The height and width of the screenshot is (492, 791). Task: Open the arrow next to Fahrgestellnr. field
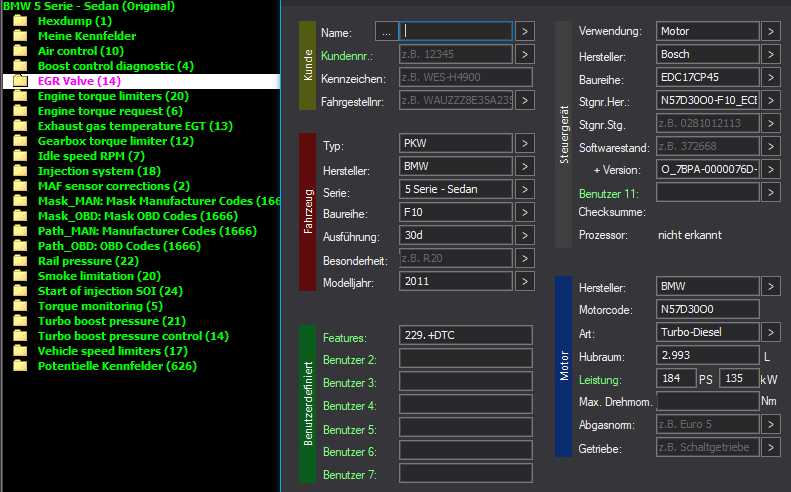[525, 100]
